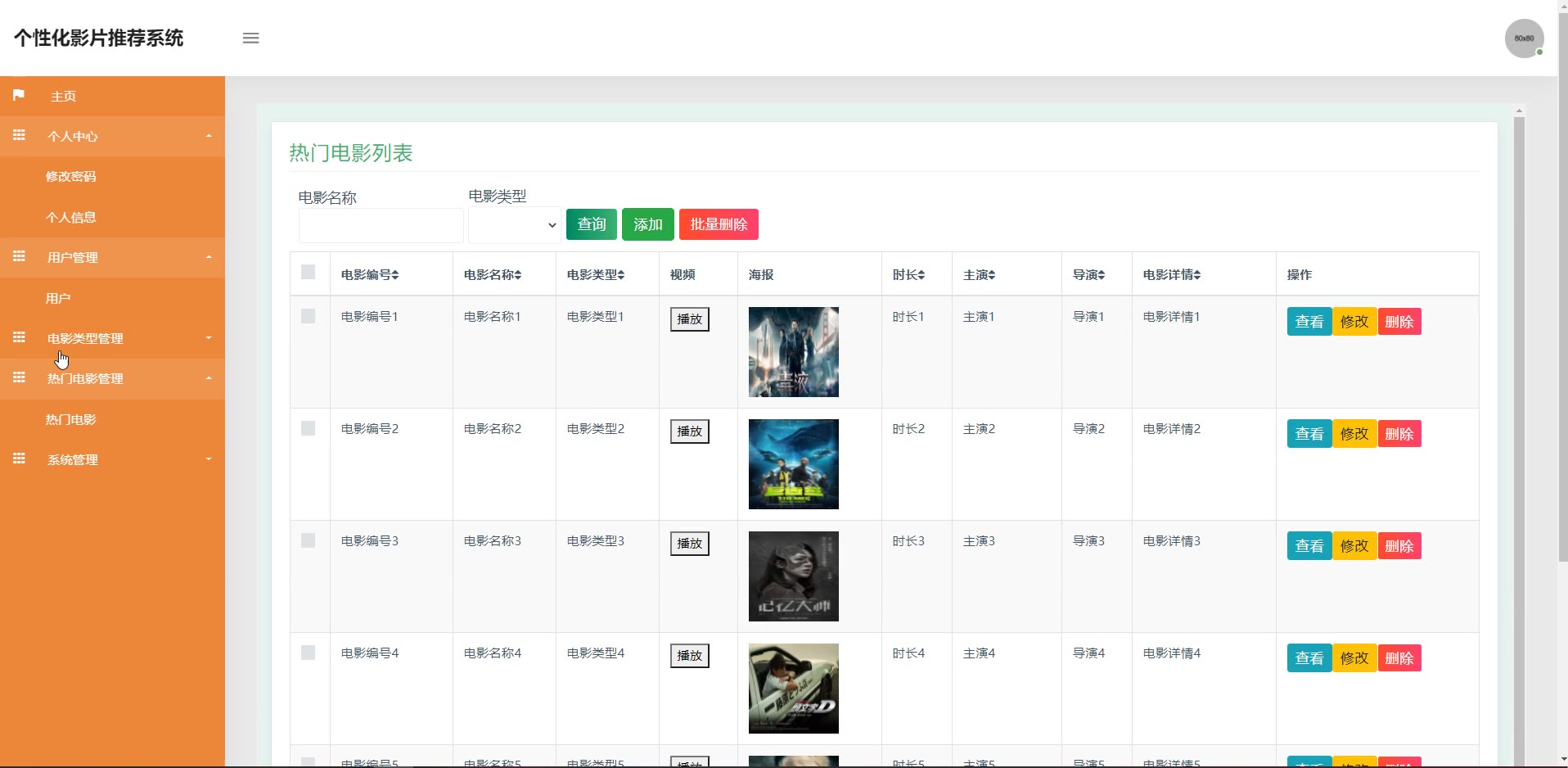Sort by 电影名称 column arrows
This screenshot has height=768, width=1568.
518,275
